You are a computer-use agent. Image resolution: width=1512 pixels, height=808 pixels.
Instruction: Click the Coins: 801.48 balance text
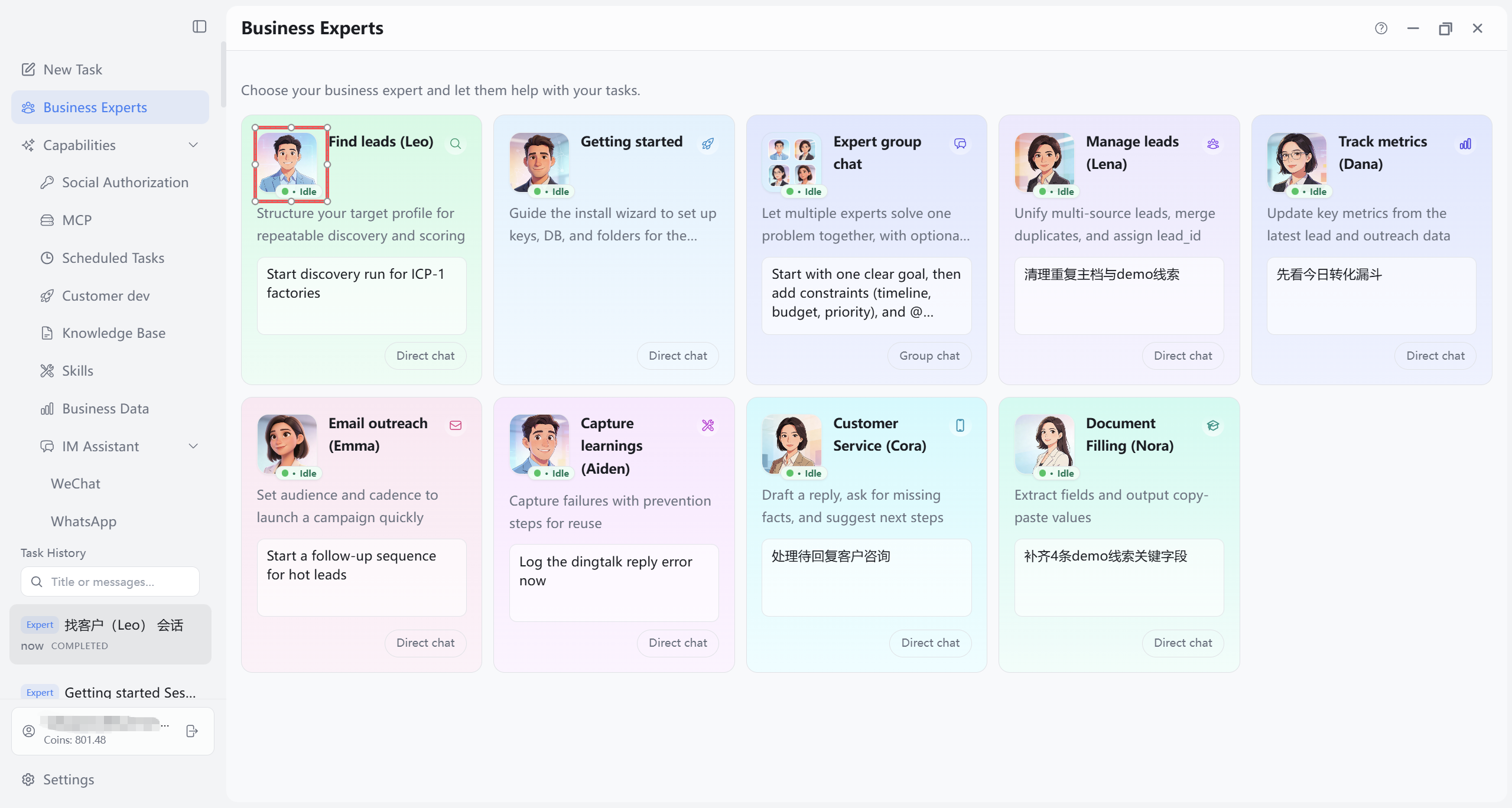point(75,740)
